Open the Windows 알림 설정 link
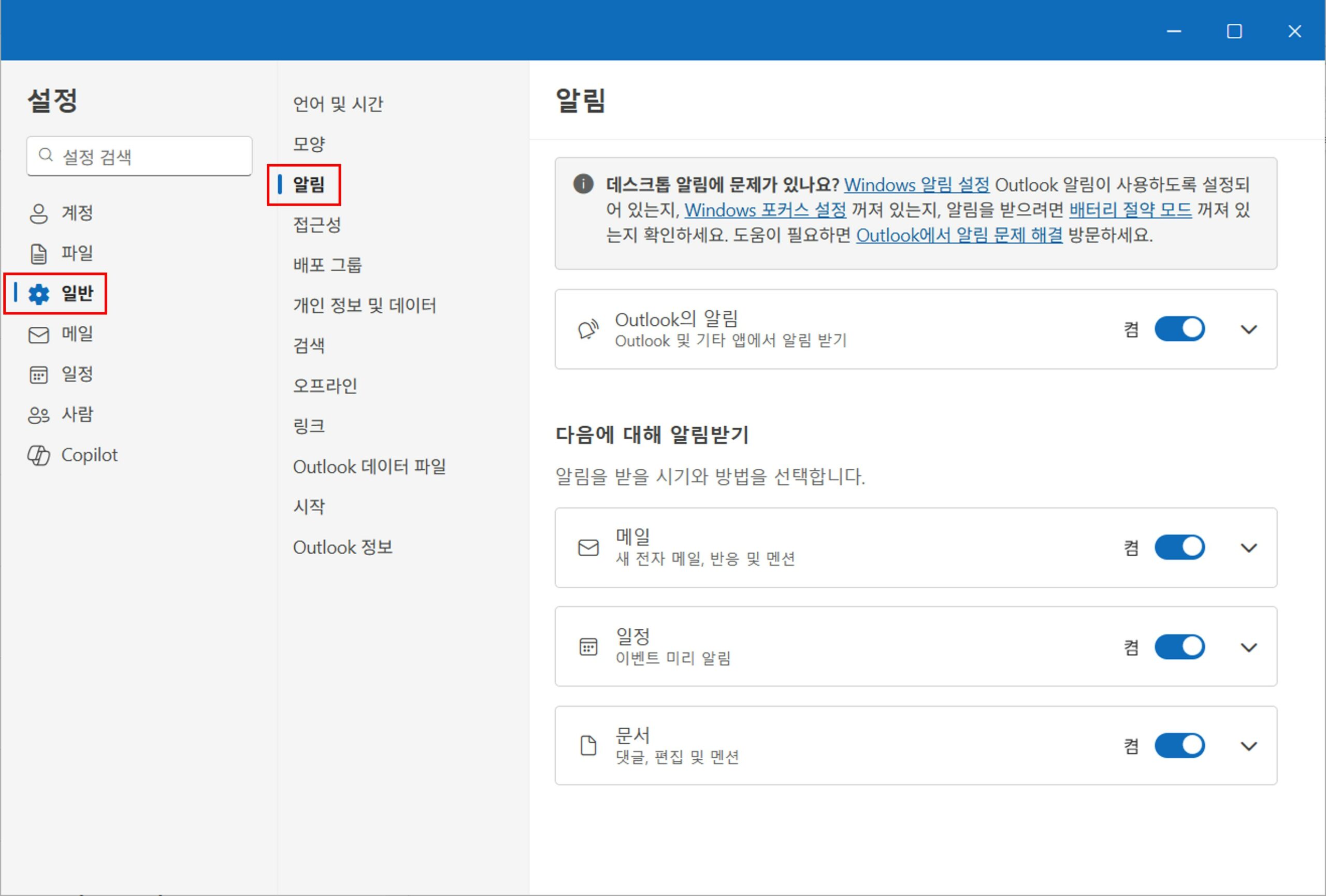The height and width of the screenshot is (896, 1326). [916, 185]
